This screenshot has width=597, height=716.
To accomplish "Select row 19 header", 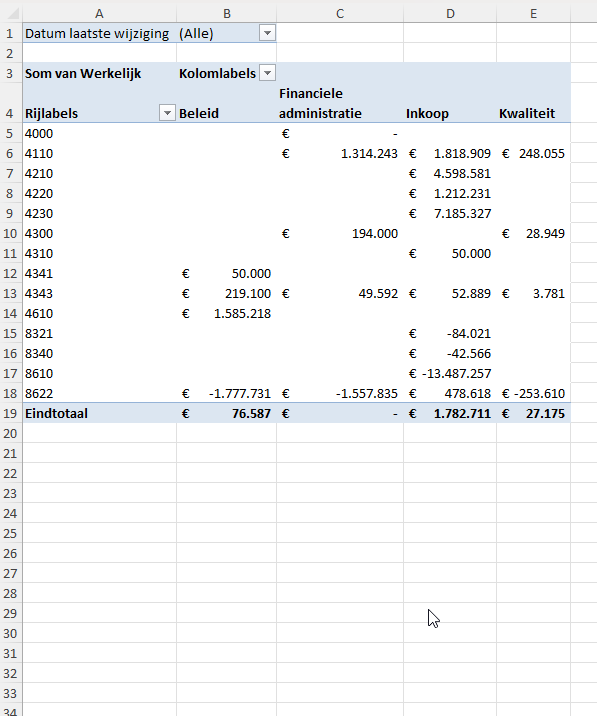I will tap(11, 413).
